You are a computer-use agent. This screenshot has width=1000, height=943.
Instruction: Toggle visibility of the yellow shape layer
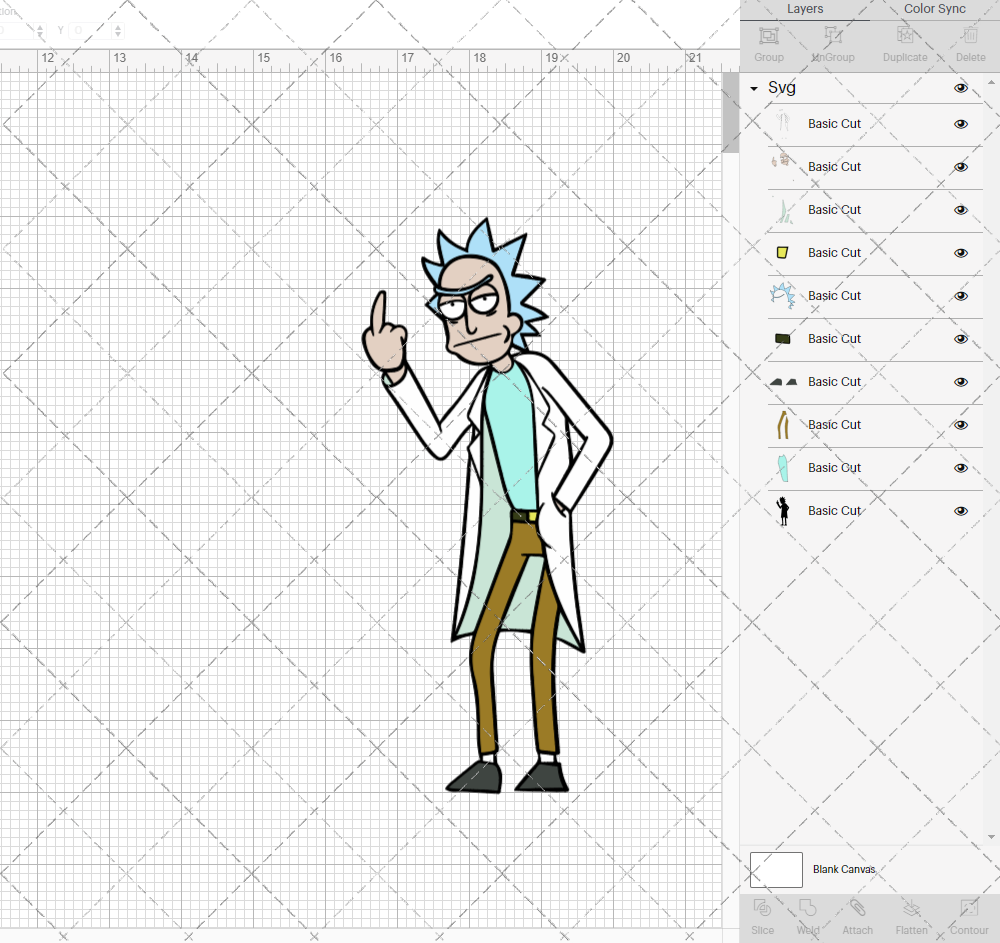960,253
